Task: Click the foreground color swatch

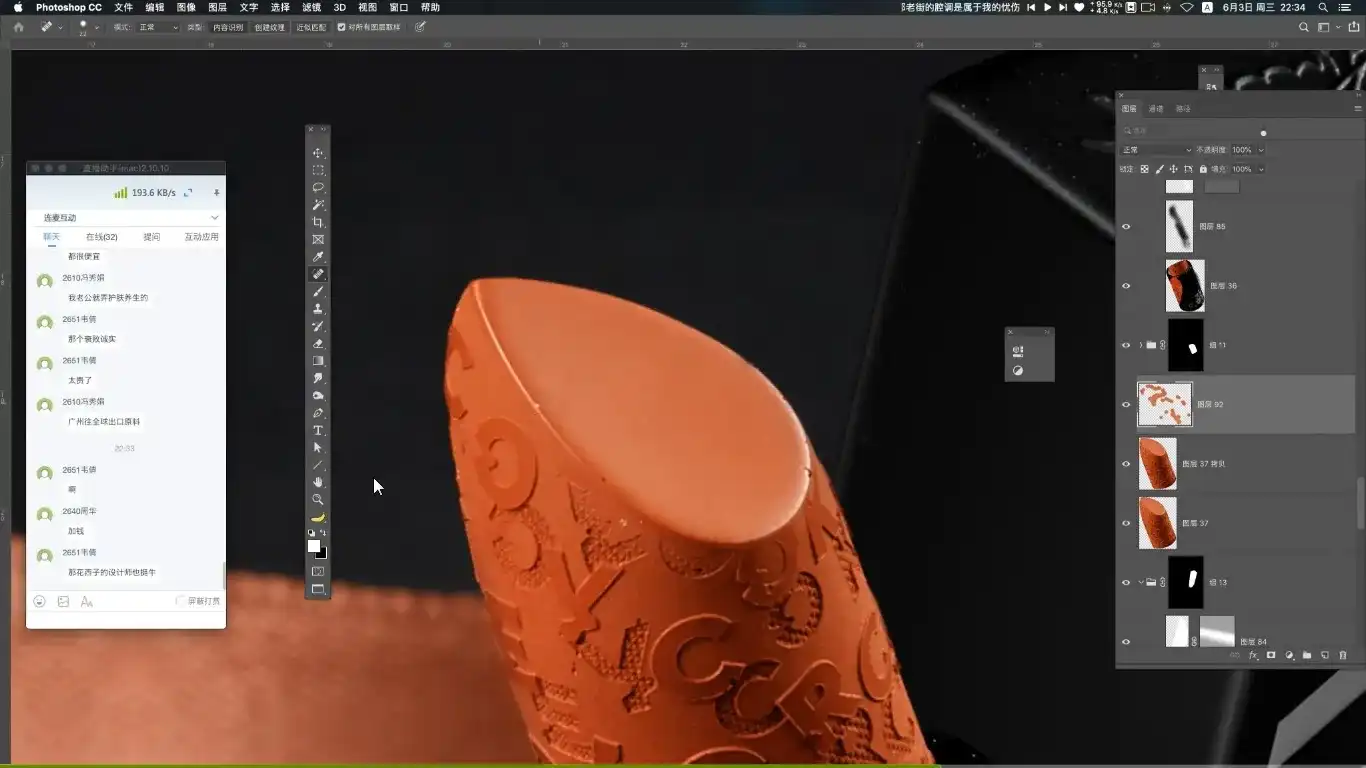Action: (314, 546)
